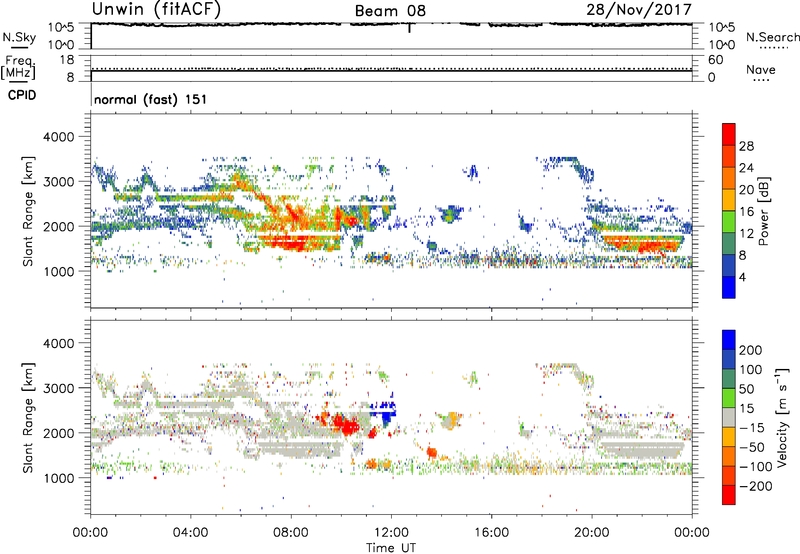The image size is (800, 554).
Task: Click the '18' frequency axis value
Action: point(67,60)
